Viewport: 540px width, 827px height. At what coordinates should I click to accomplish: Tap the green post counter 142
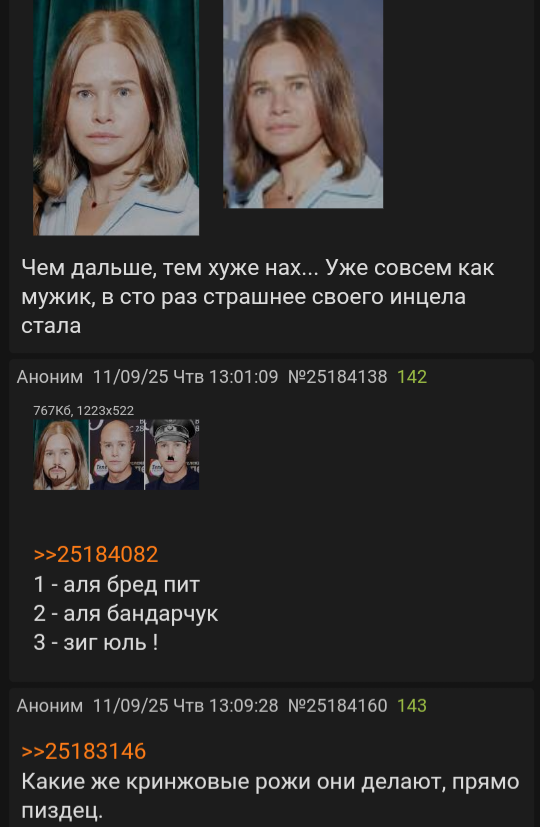point(412,377)
